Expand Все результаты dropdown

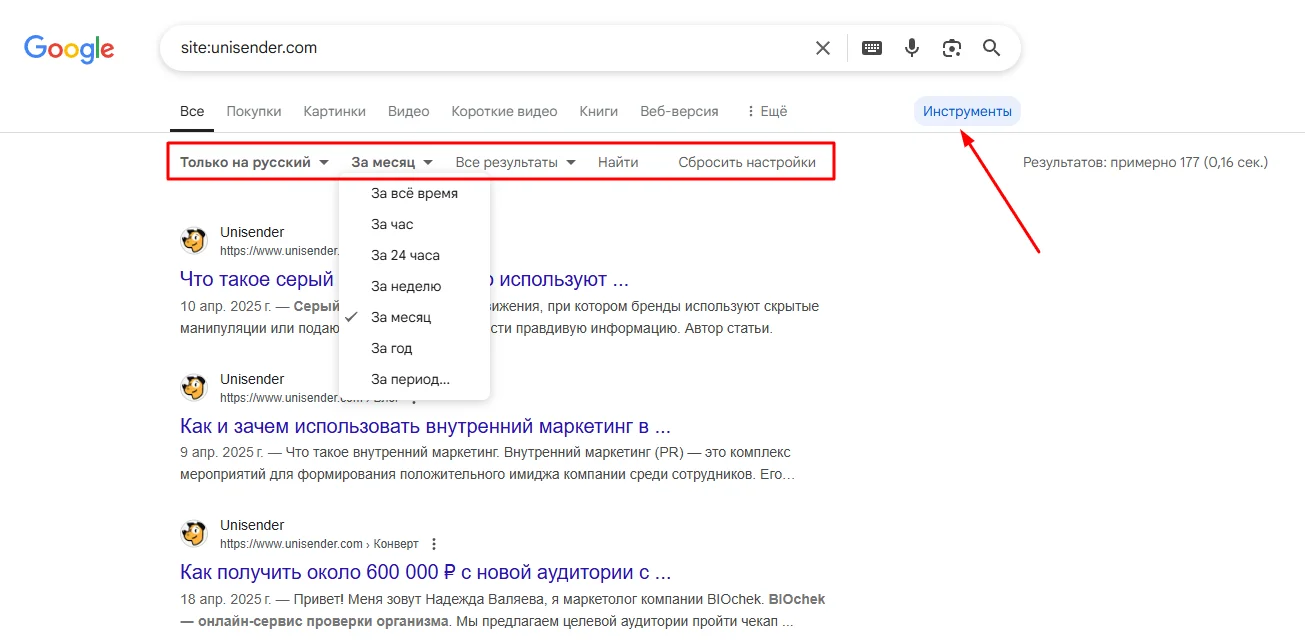coord(515,162)
